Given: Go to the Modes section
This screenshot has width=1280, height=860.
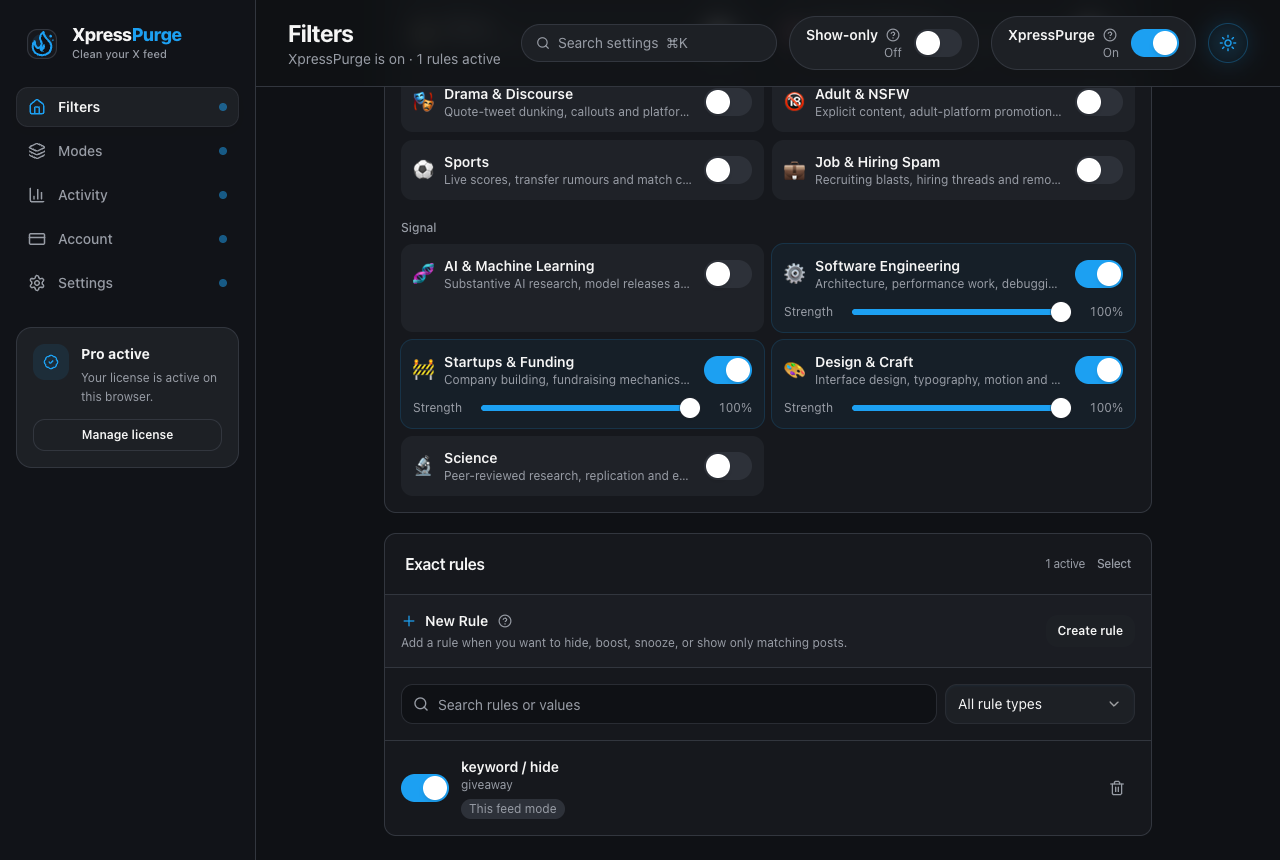Looking at the screenshot, I should click(x=127, y=151).
